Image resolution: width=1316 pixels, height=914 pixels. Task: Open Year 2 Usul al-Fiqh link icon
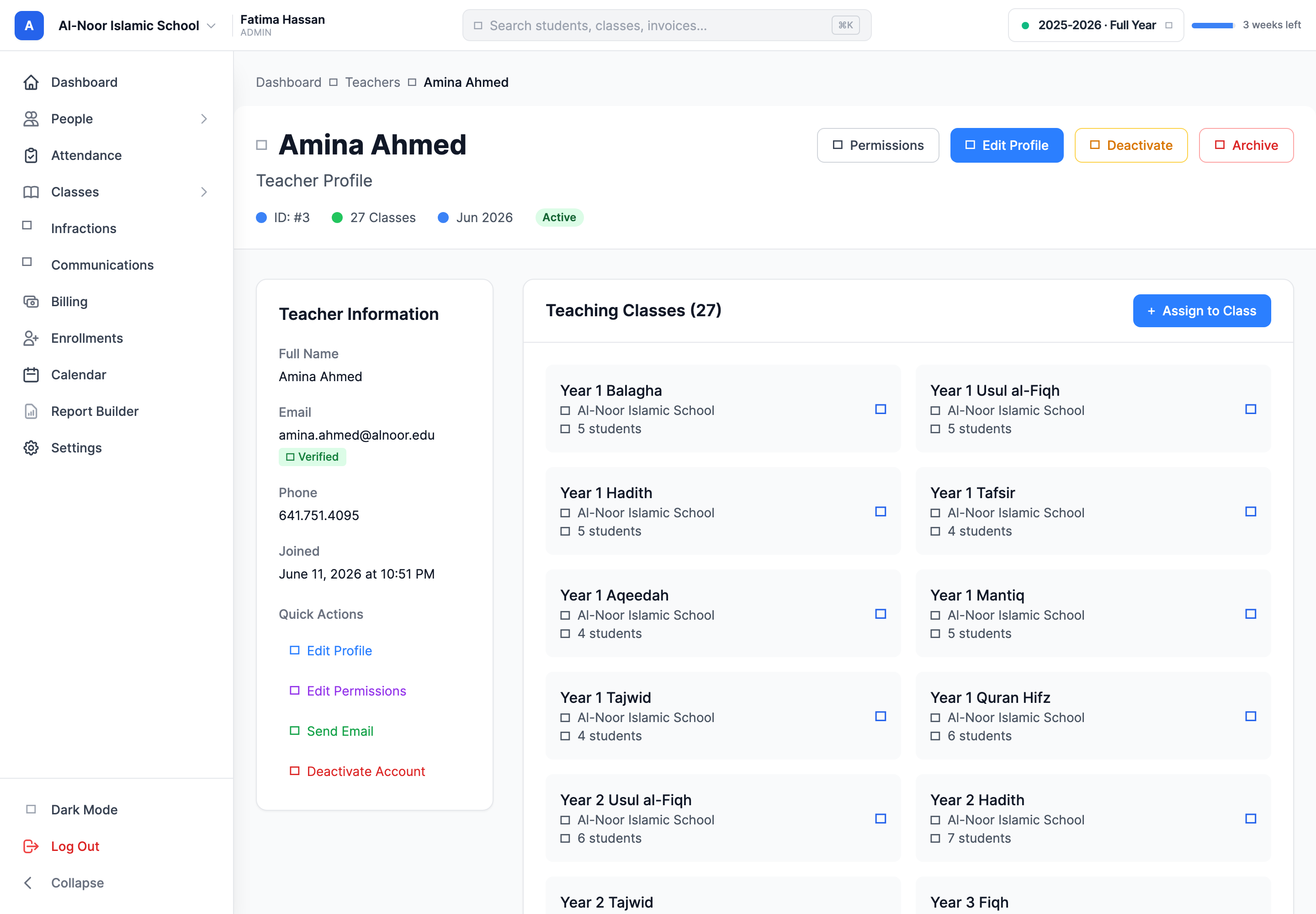[x=881, y=819]
